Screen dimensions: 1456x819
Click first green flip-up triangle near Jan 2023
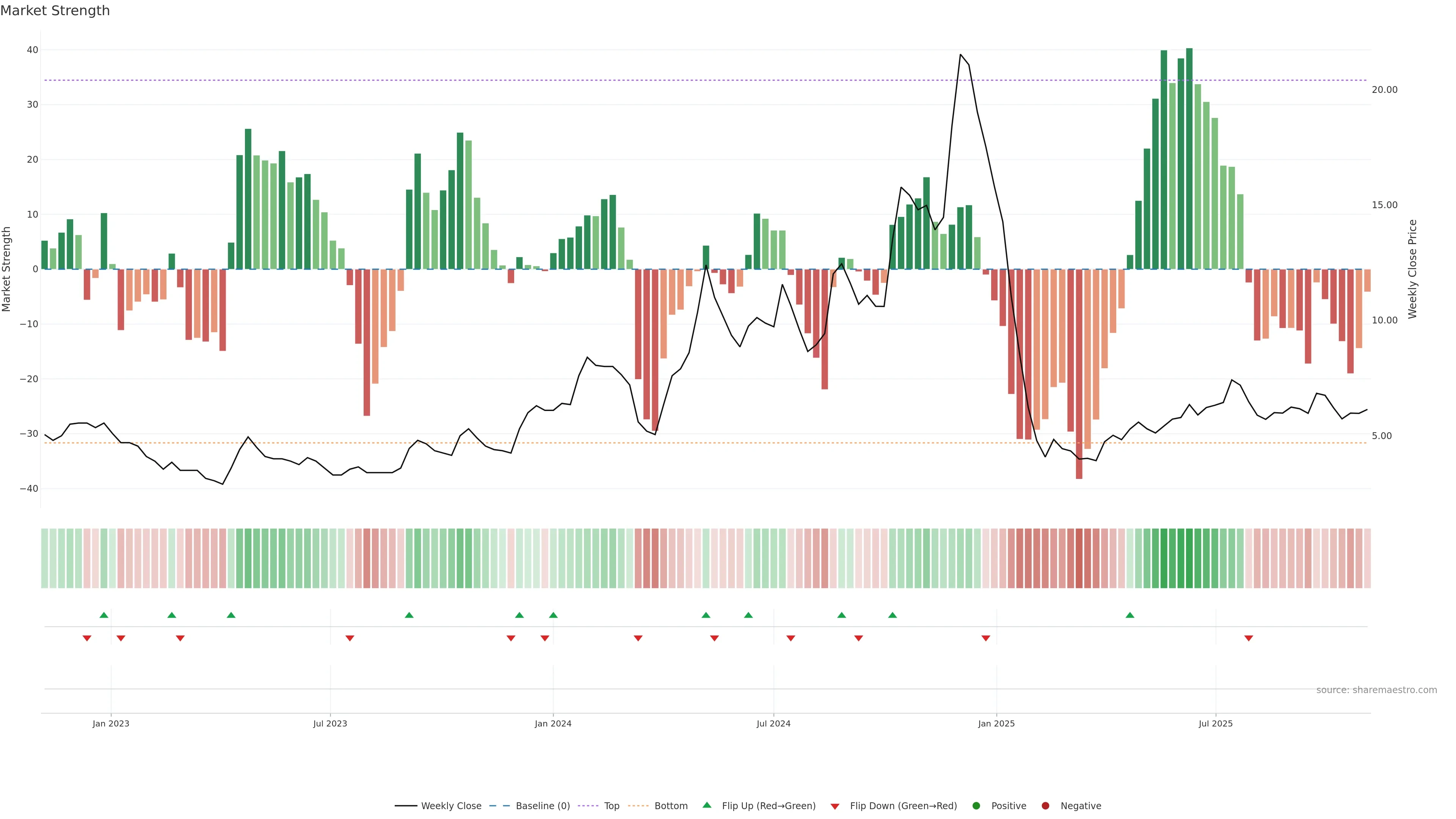[104, 615]
